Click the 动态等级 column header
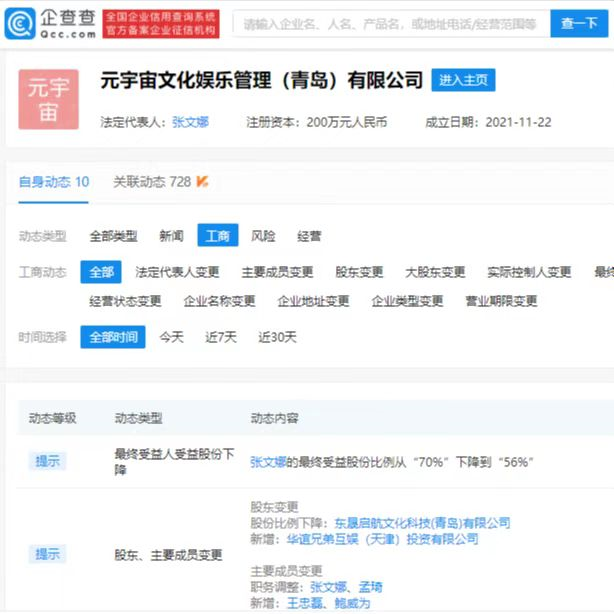This screenshot has width=614, height=614. tap(52, 418)
